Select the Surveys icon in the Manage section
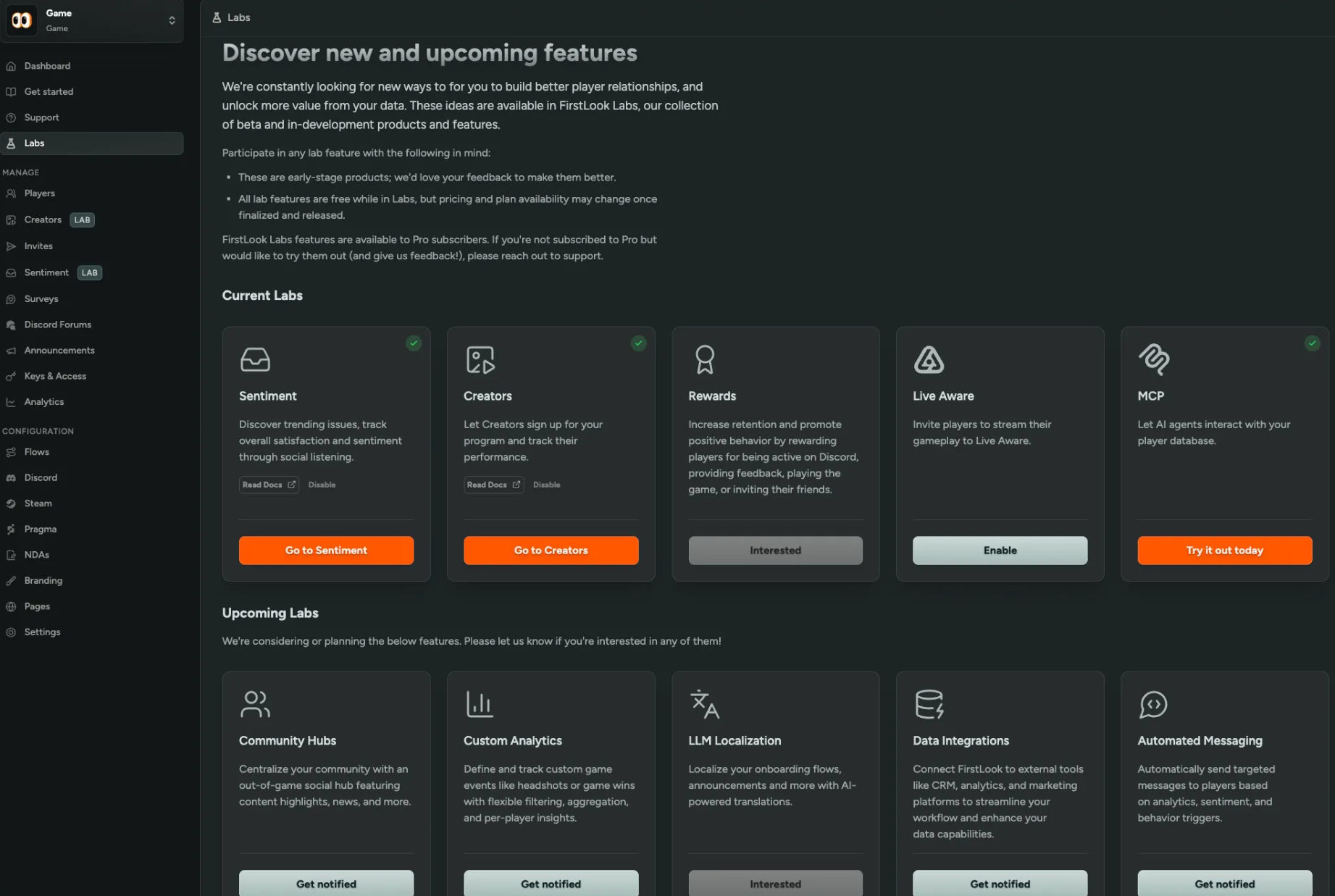 click(x=12, y=298)
